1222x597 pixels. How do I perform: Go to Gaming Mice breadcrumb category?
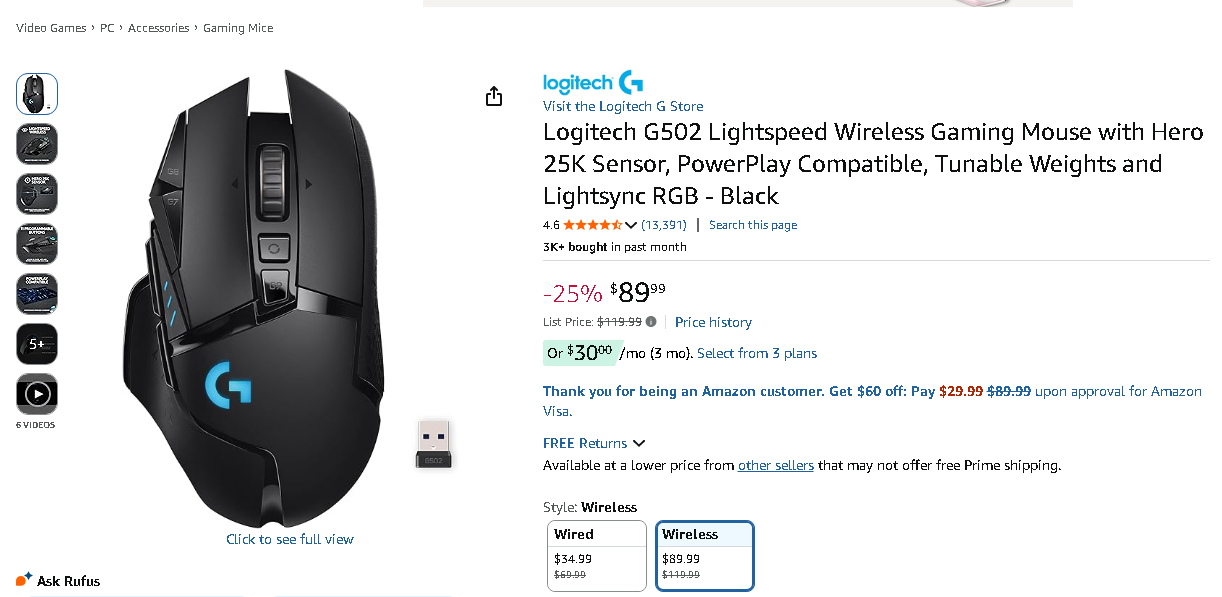click(x=238, y=28)
